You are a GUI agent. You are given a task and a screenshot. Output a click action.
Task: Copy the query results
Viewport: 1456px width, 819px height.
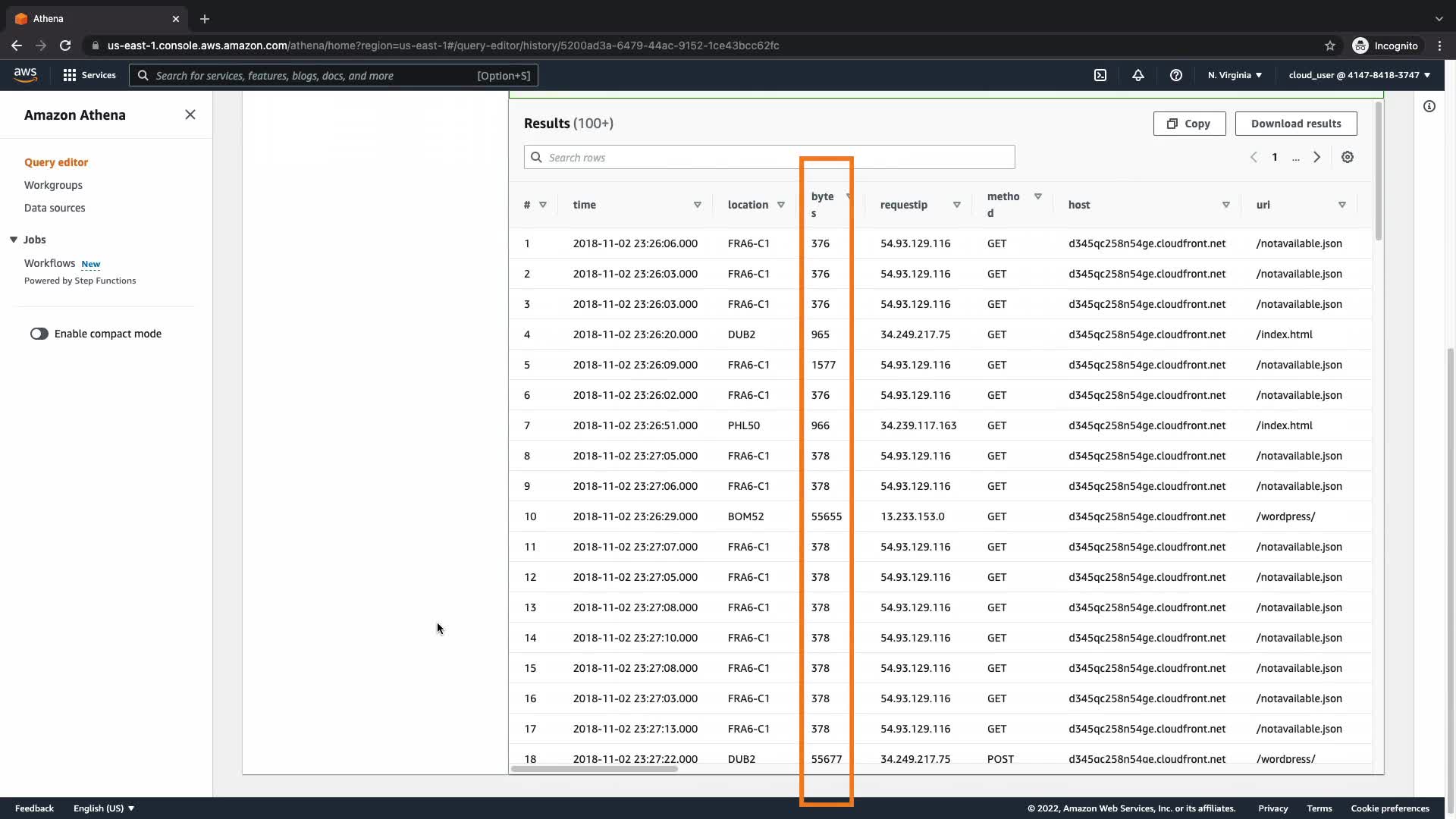(x=1189, y=124)
